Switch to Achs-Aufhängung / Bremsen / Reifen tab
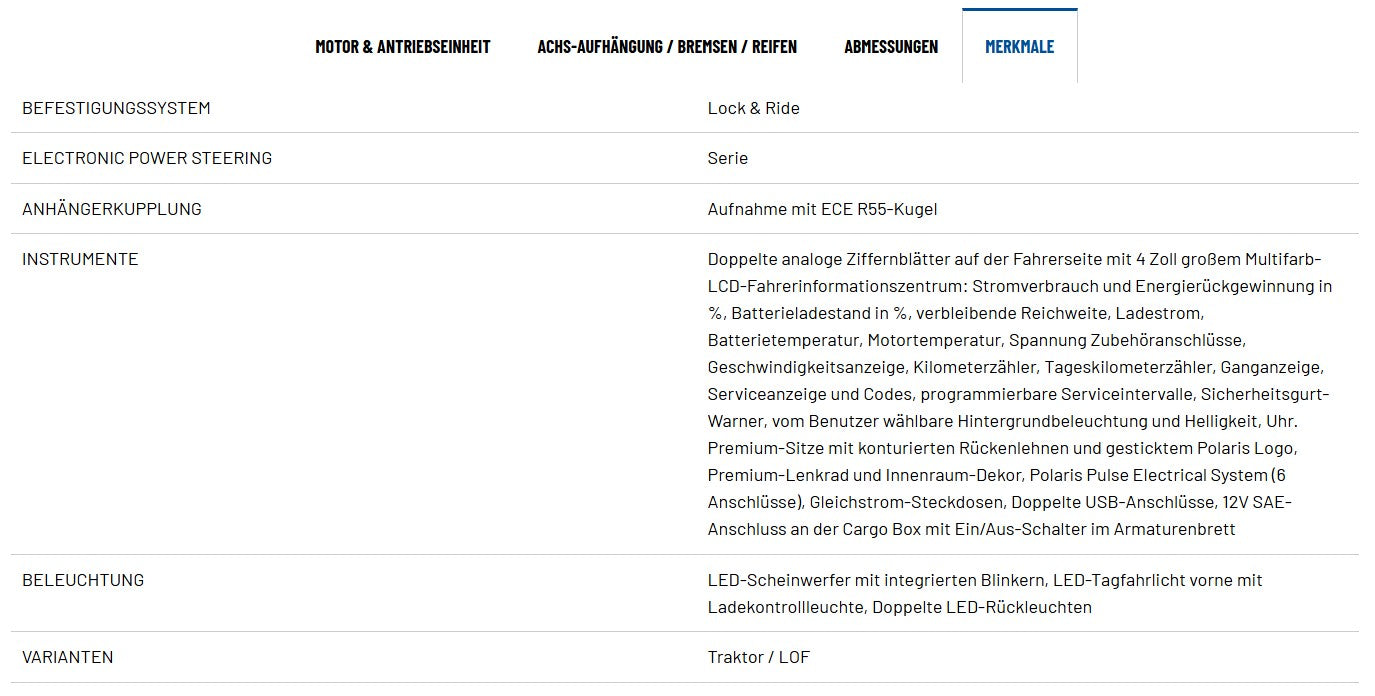This screenshot has height=696, width=1375. pyautogui.click(x=667, y=46)
